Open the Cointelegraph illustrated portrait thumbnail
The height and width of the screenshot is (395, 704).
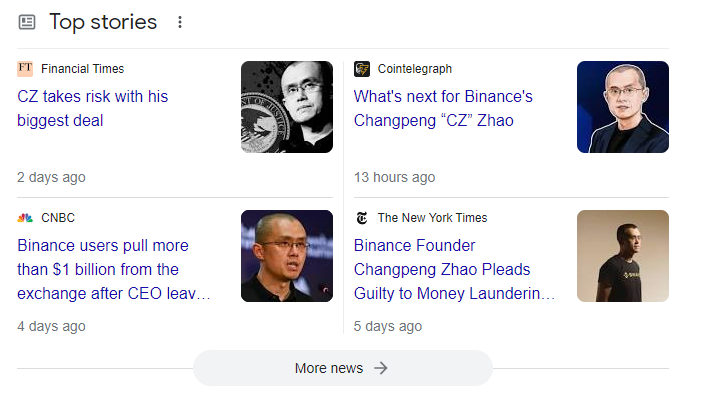pos(623,107)
